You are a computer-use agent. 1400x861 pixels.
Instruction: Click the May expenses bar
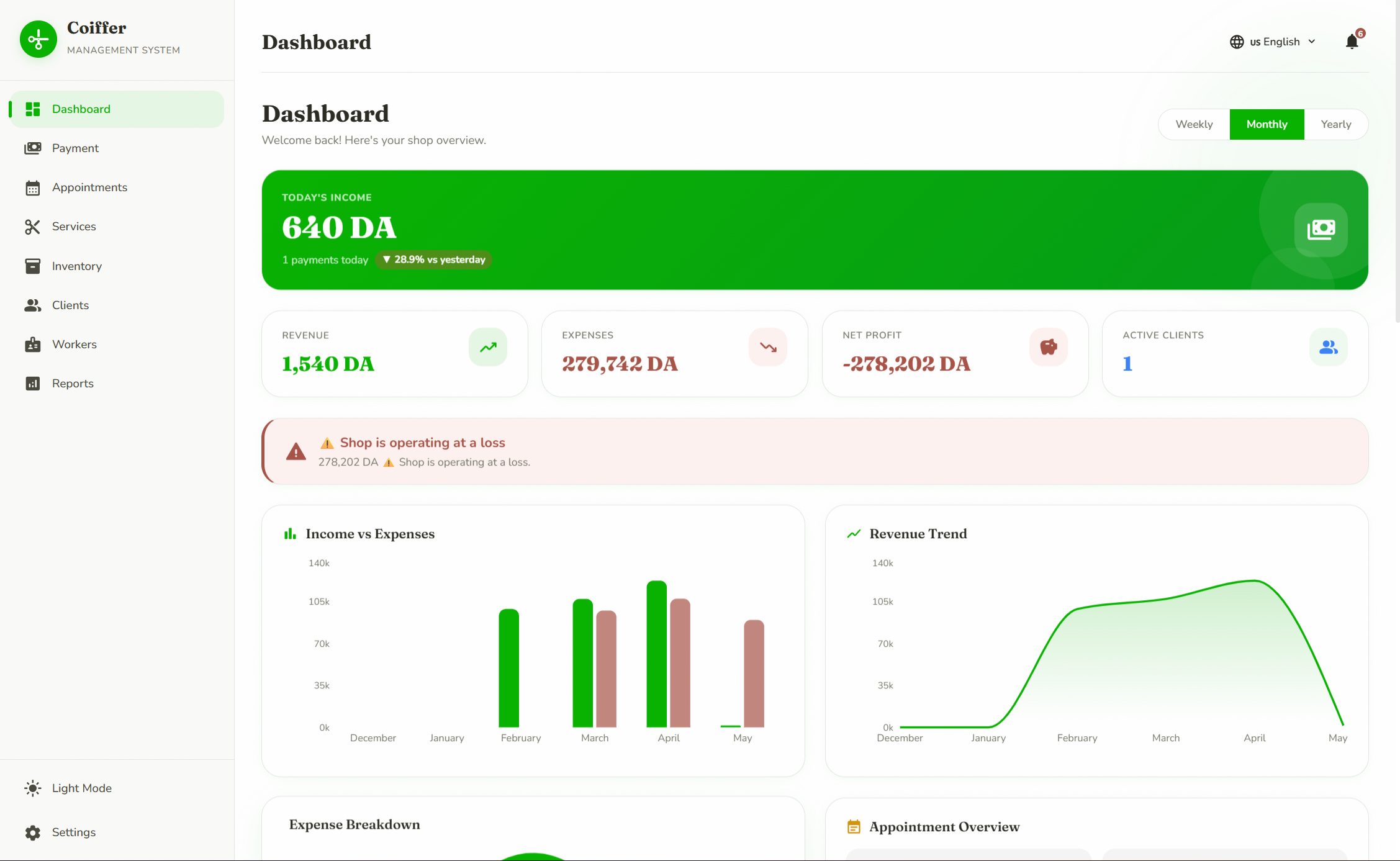[754, 674]
